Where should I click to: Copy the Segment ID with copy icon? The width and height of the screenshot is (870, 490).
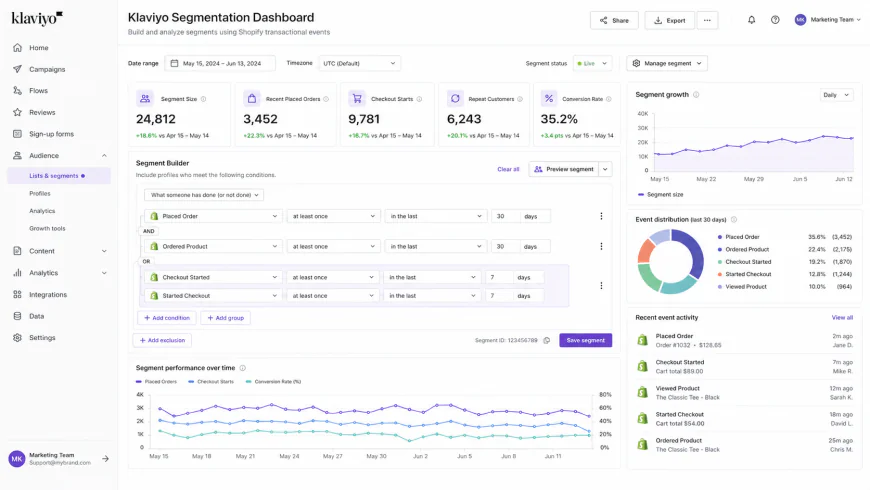547,341
